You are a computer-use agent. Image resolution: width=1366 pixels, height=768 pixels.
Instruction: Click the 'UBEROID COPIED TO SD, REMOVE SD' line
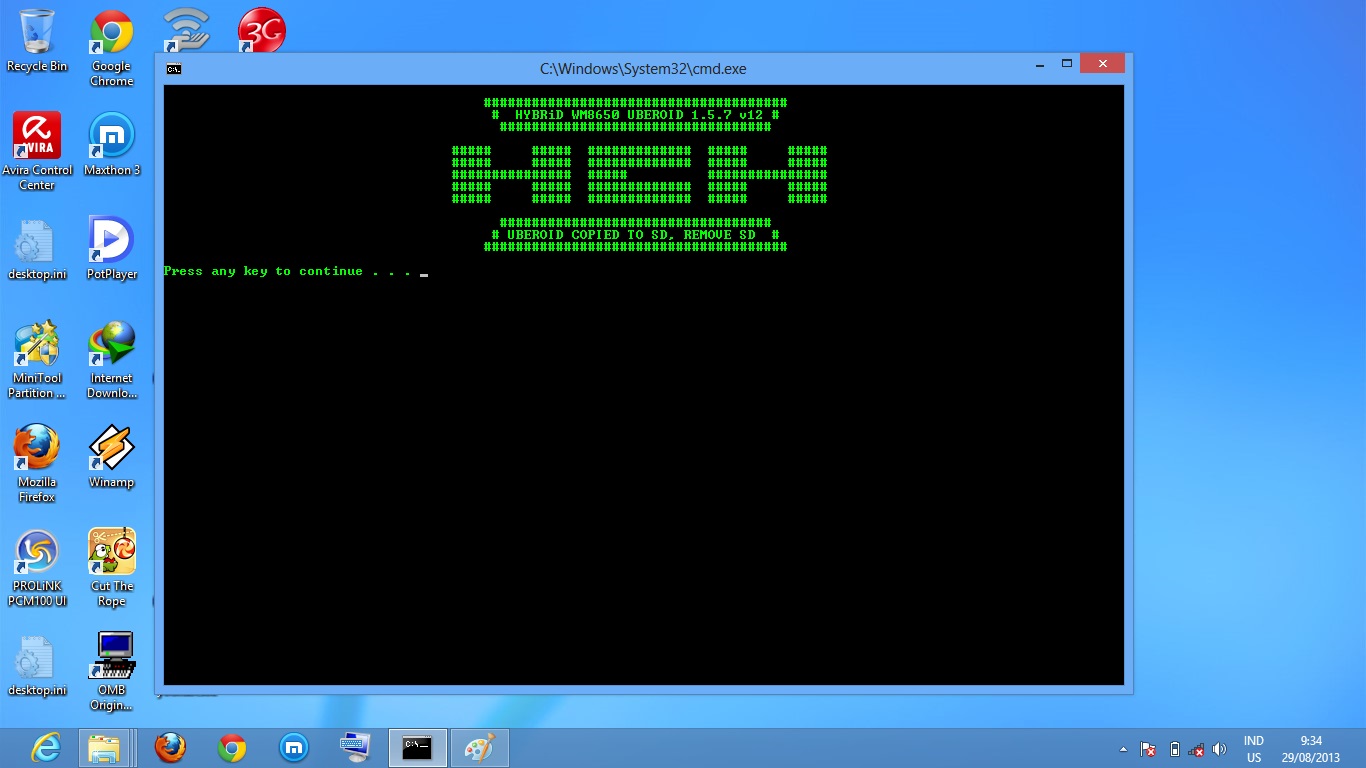tap(635, 235)
